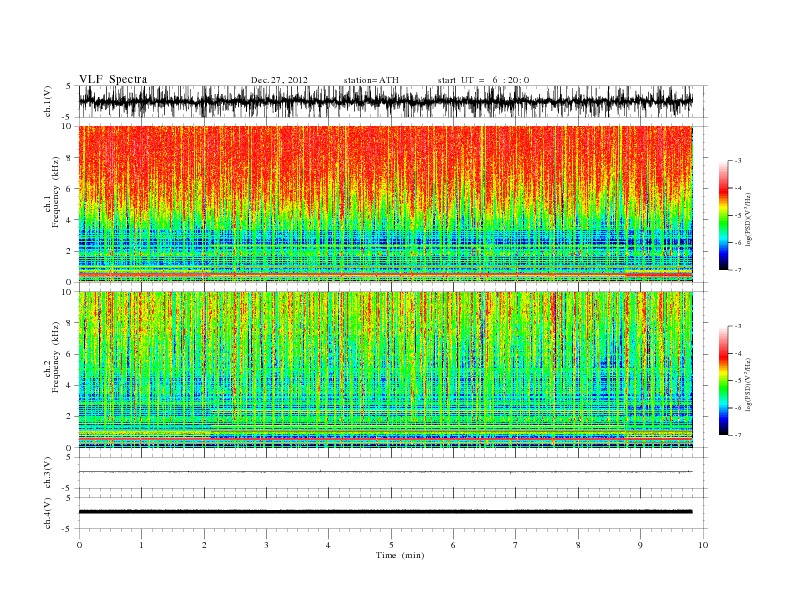Click the time axis tick '0'
The image size is (792, 612).
[79, 545]
